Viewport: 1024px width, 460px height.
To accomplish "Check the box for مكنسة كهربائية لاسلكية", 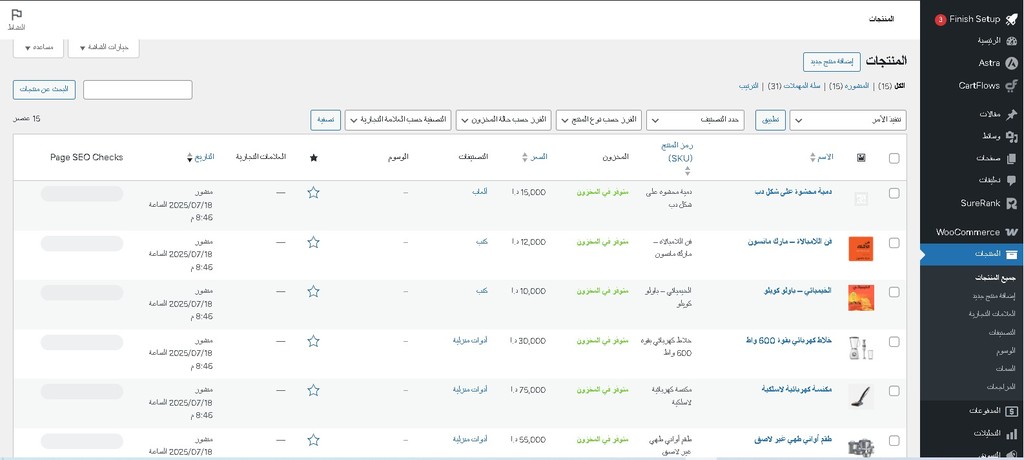I will pyautogui.click(x=894, y=391).
